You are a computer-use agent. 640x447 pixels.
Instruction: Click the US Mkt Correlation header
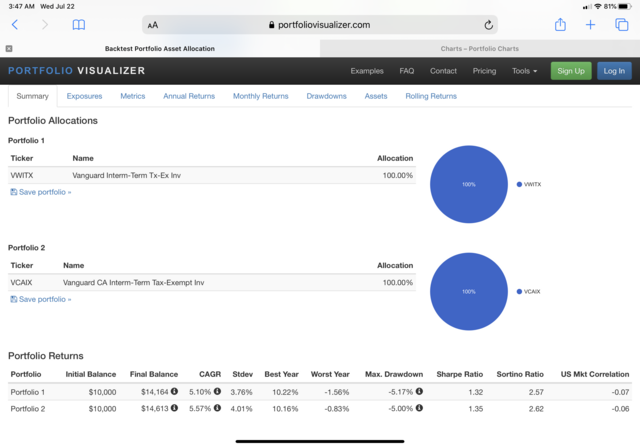click(595, 374)
